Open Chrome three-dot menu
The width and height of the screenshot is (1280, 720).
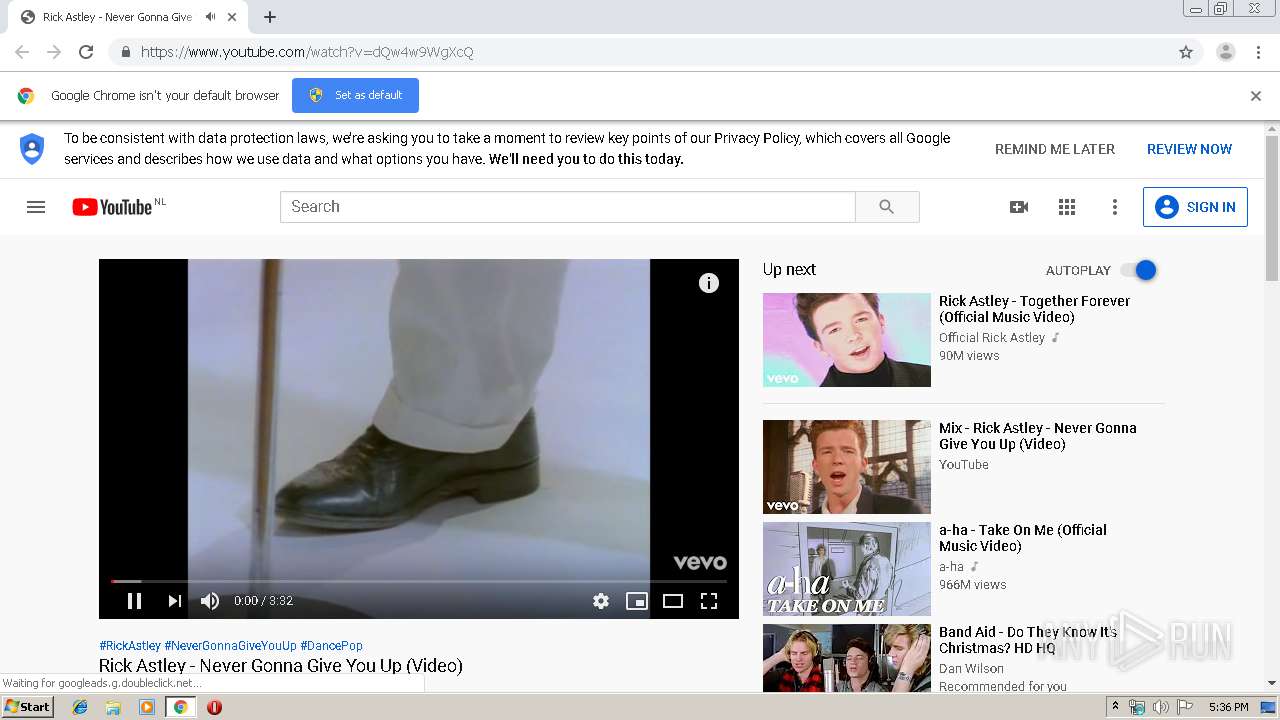[x=1259, y=52]
